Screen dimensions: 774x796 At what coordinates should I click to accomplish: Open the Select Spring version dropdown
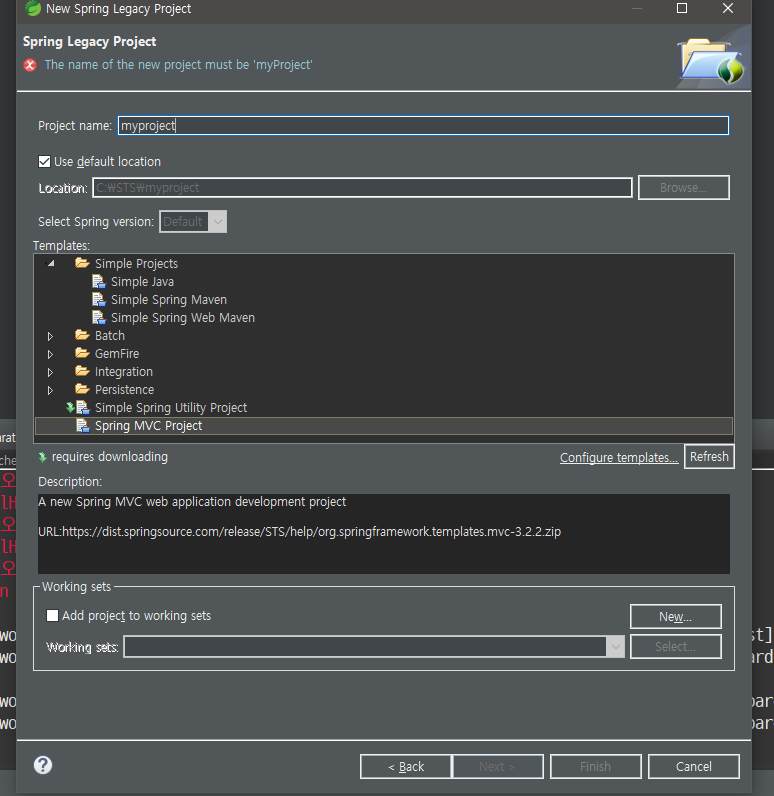193,222
